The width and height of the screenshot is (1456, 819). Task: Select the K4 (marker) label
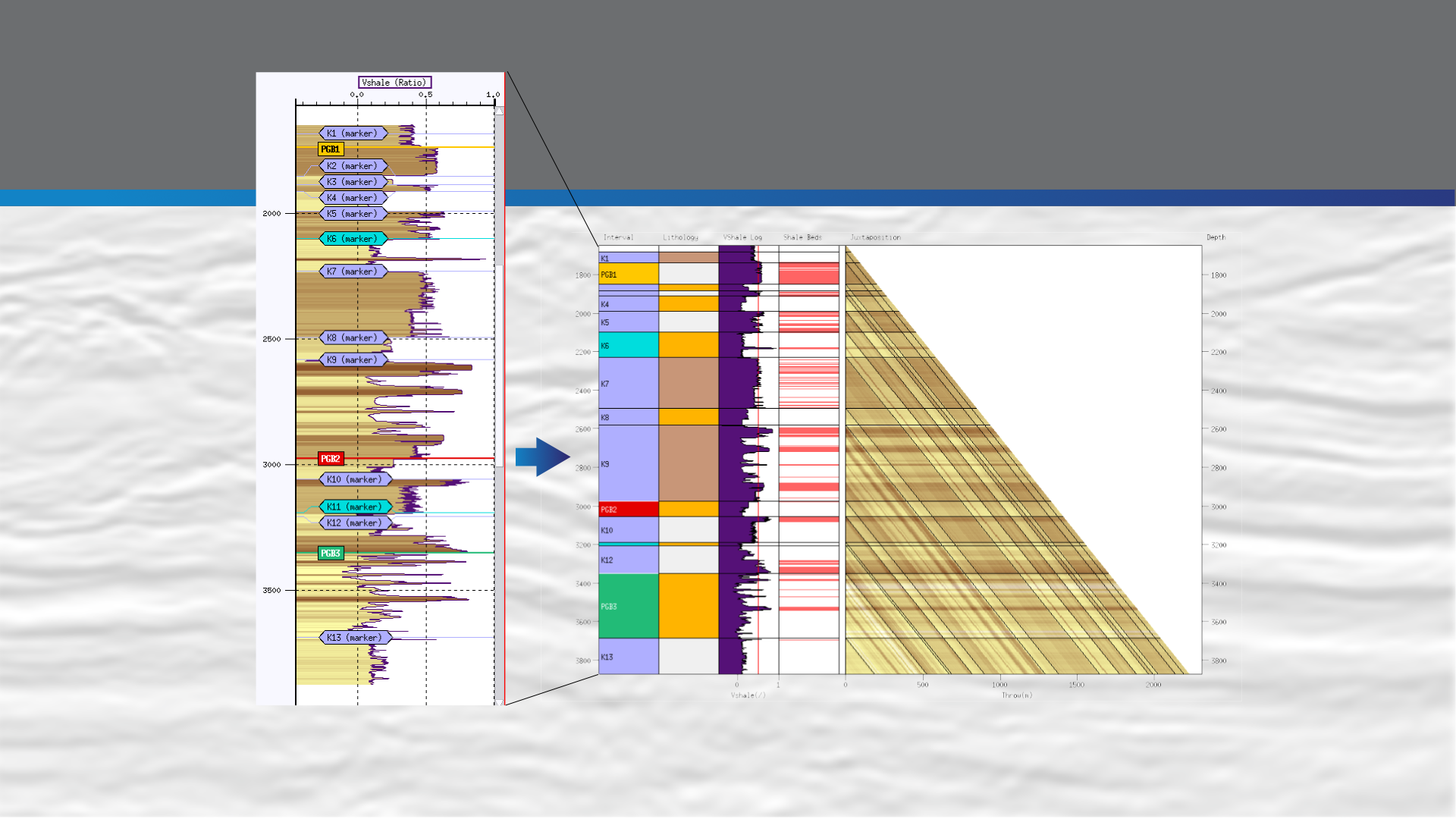[353, 198]
